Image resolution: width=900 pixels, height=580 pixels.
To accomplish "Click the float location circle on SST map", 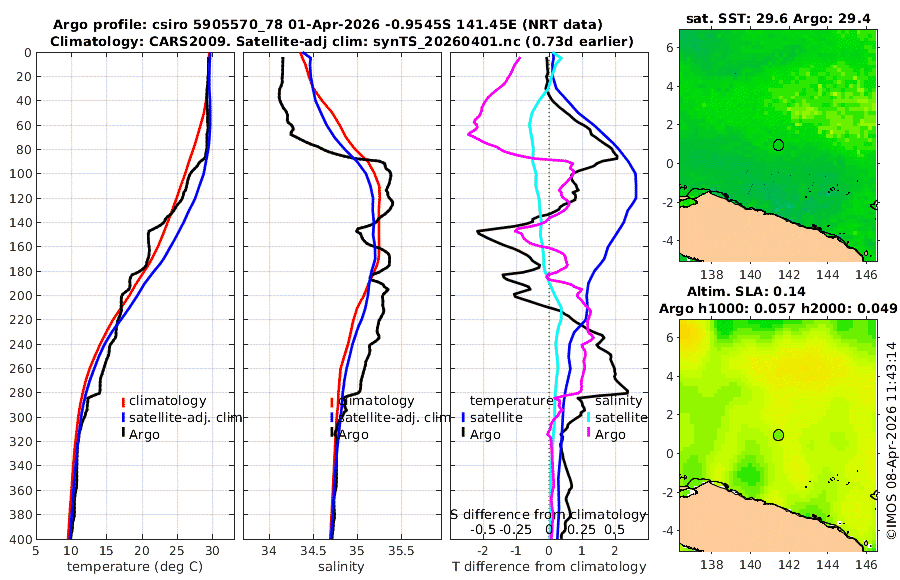I will tap(778, 145).
